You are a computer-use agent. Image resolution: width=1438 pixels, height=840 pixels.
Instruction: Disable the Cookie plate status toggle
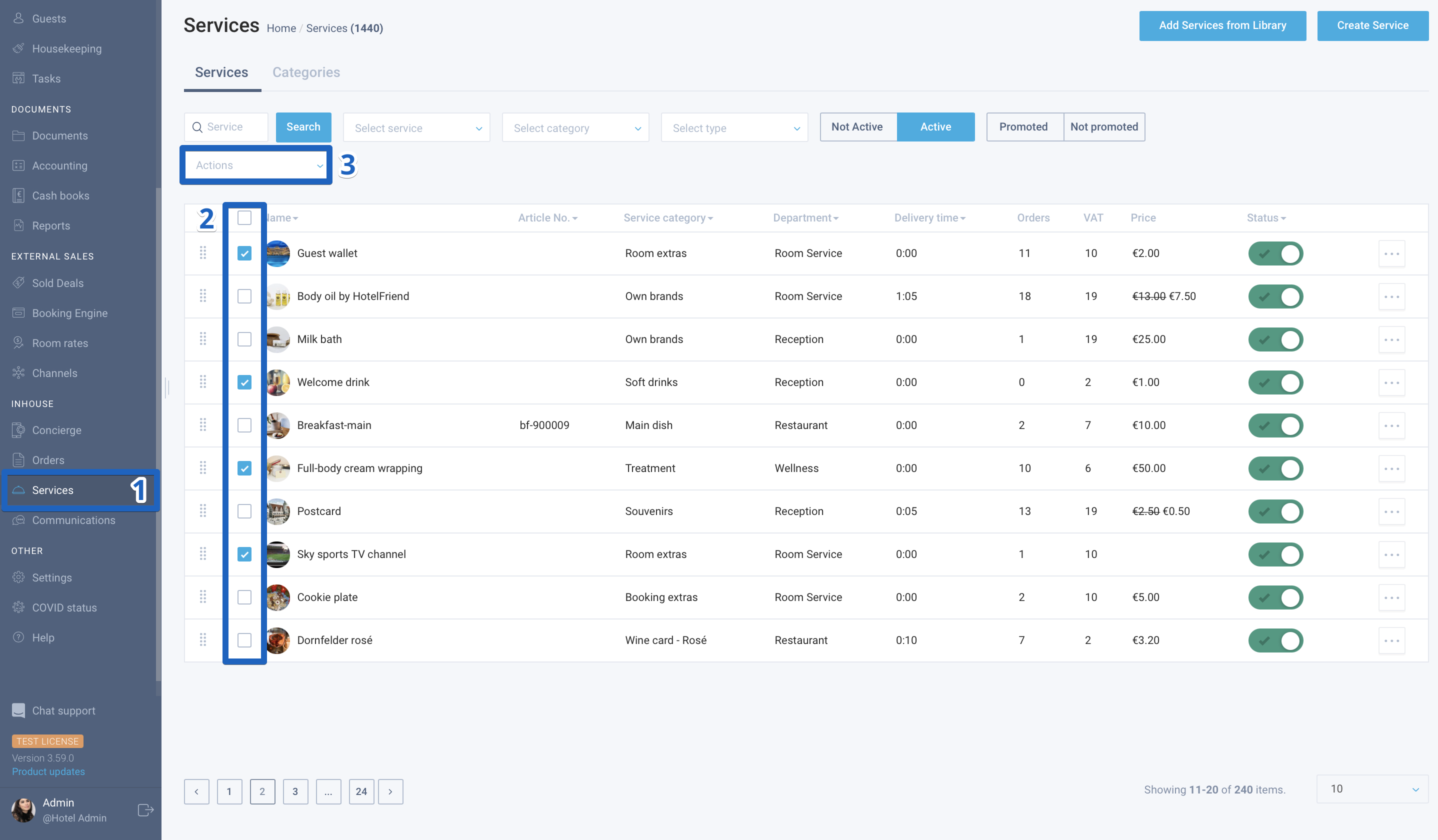coord(1275,597)
